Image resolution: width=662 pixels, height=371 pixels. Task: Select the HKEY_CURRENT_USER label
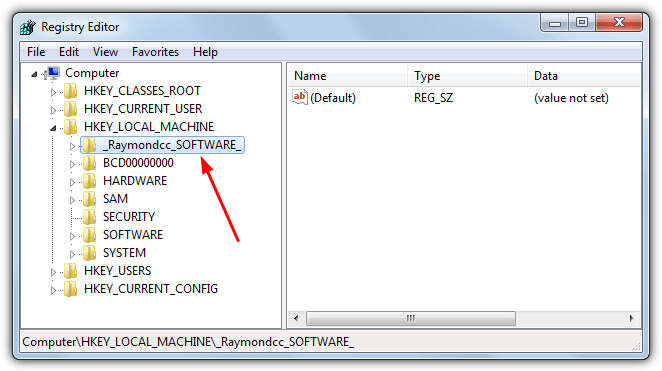pyautogui.click(x=143, y=109)
